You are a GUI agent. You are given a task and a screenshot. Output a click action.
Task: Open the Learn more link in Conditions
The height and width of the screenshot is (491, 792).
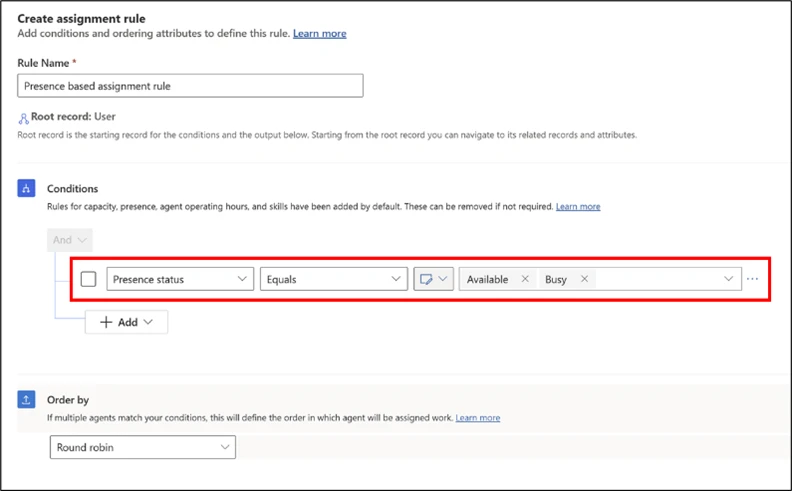[578, 206]
